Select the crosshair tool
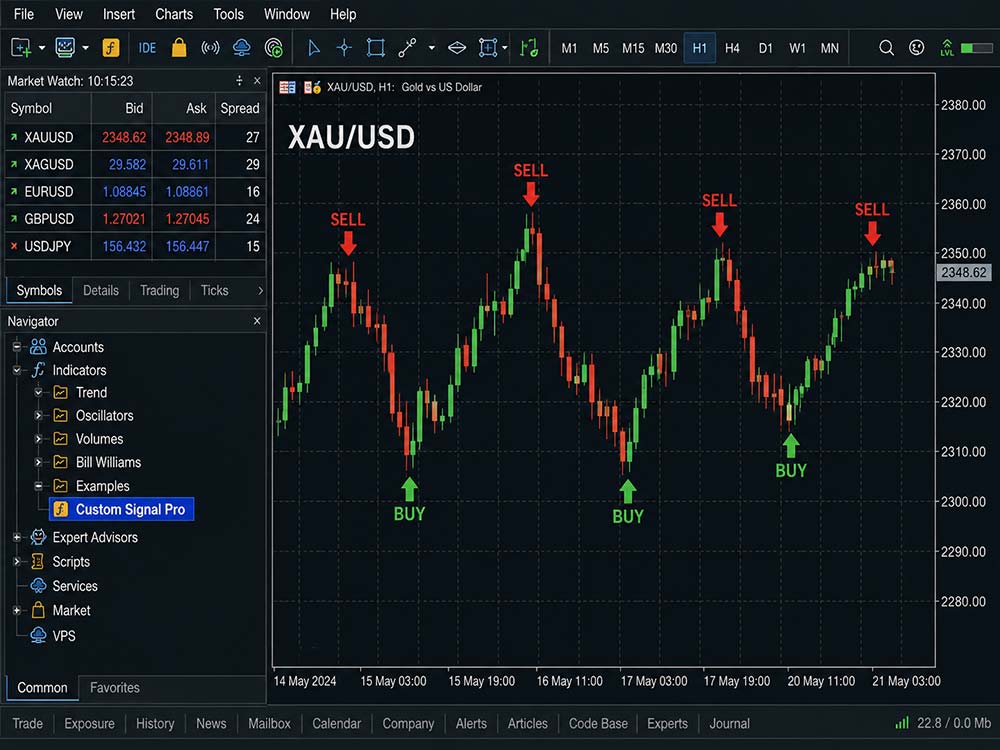Viewport: 1000px width, 750px height. 344,48
